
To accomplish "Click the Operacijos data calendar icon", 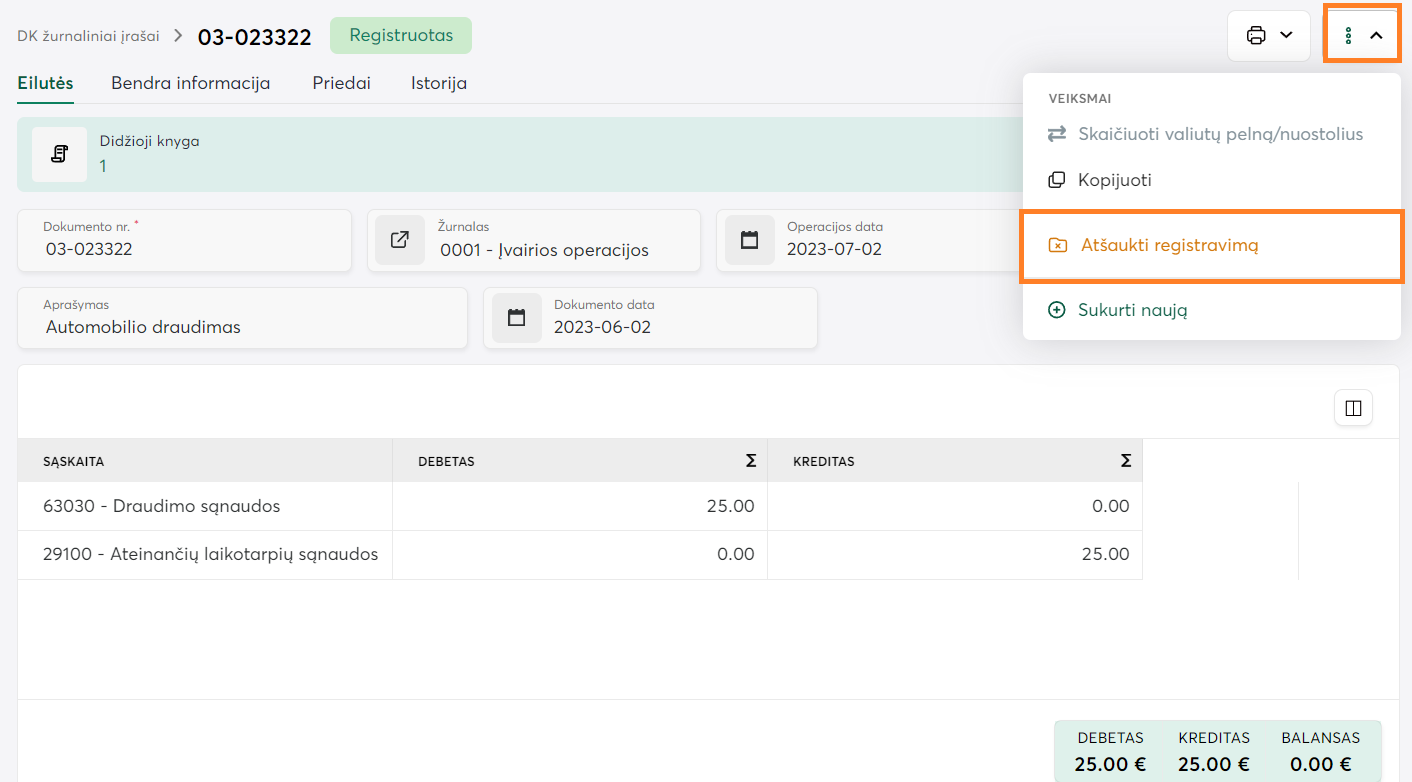I will pos(749,240).
